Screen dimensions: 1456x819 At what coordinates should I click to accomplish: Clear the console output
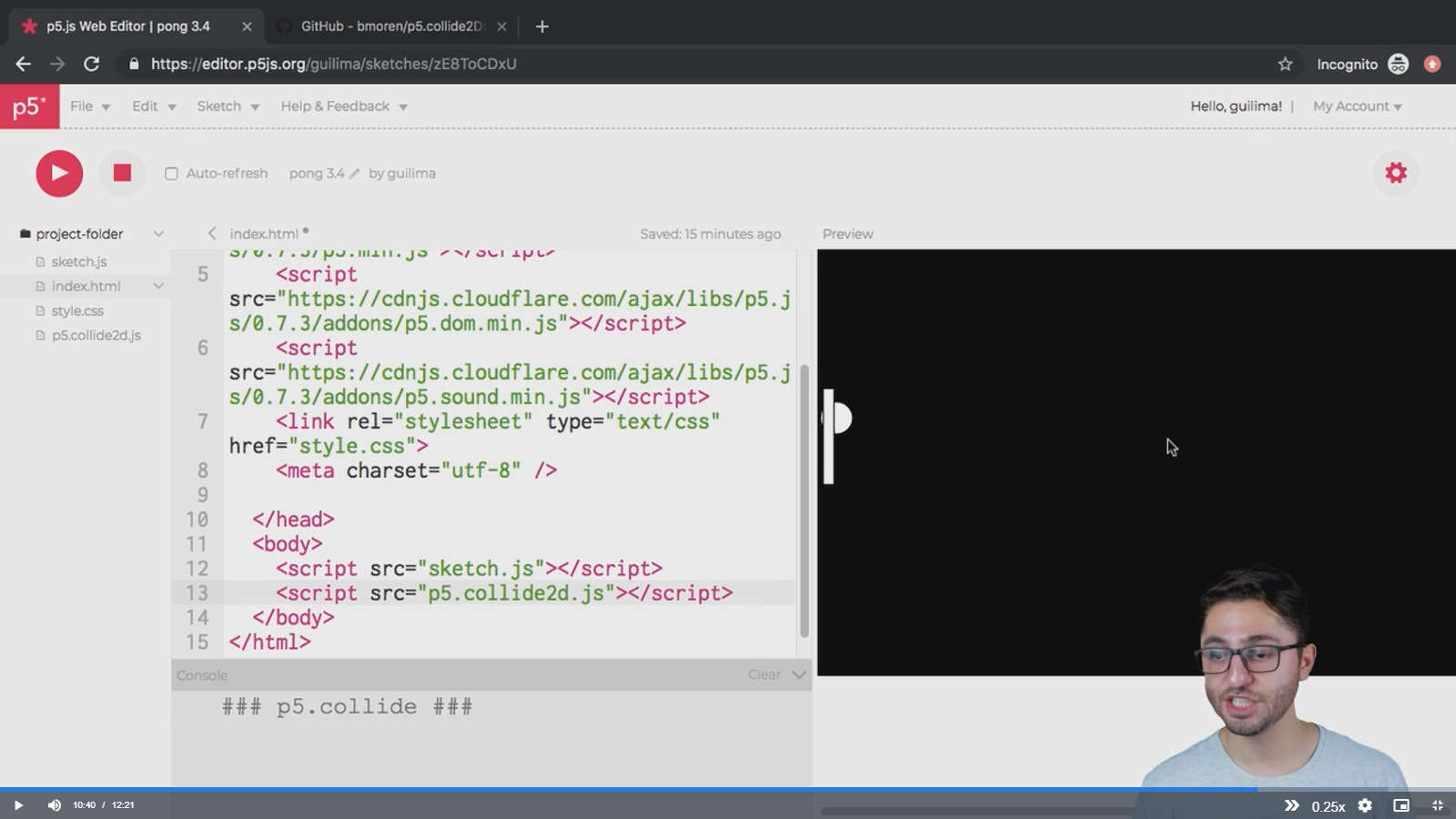(764, 675)
